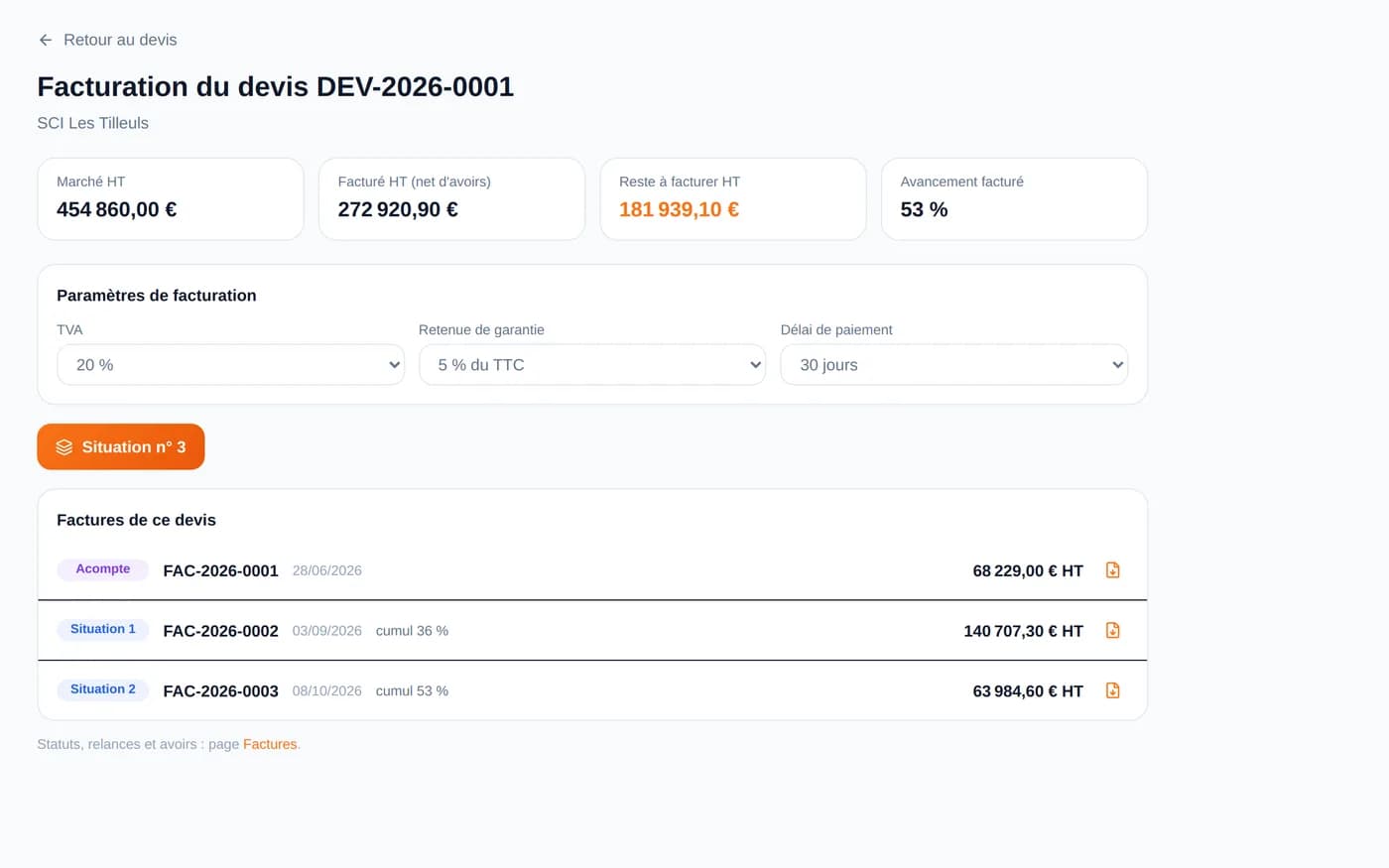Open the Factures page link
The image size is (1389, 868).
(270, 744)
